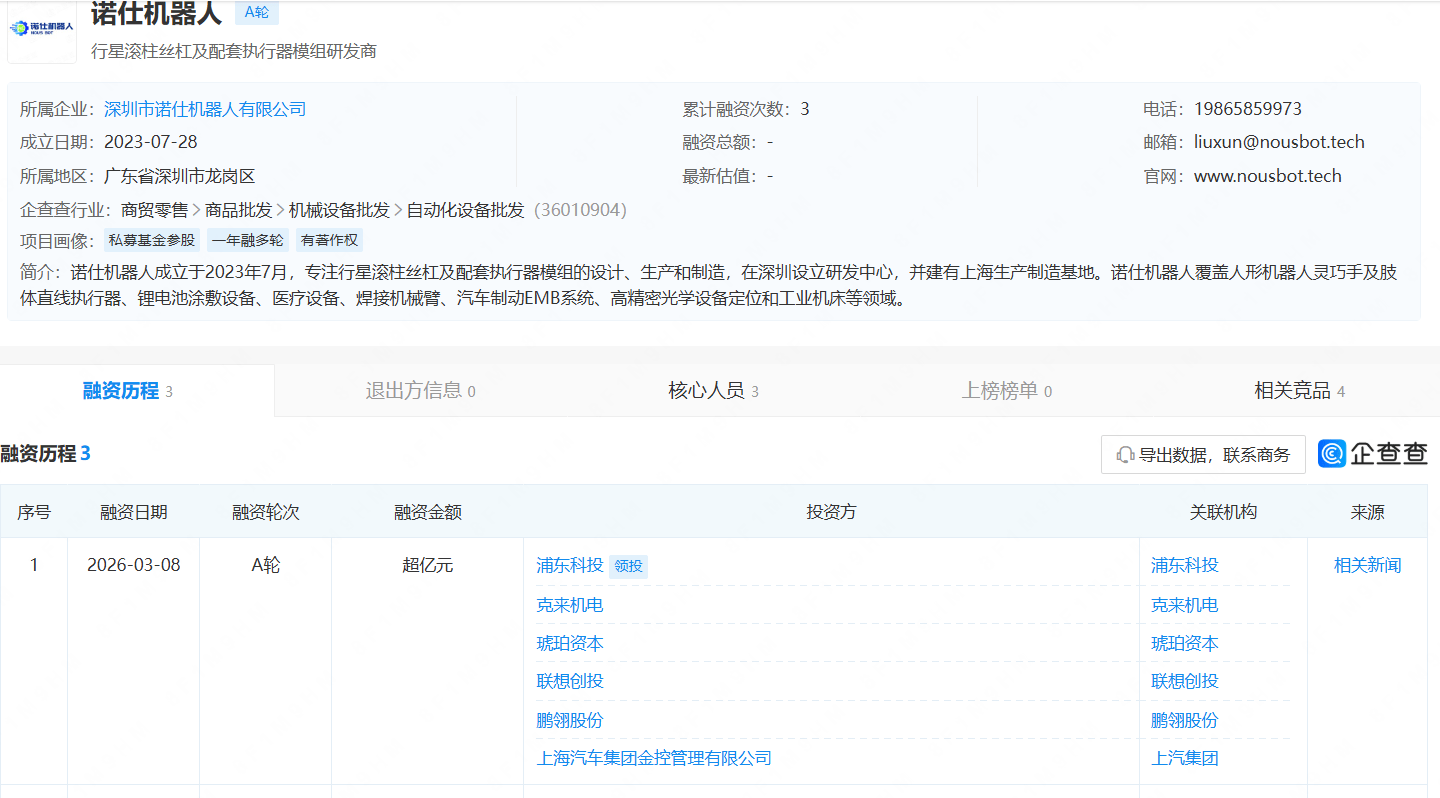This screenshot has width=1440, height=798.
Task: Click the export data contact business button
Action: [x=1203, y=455]
